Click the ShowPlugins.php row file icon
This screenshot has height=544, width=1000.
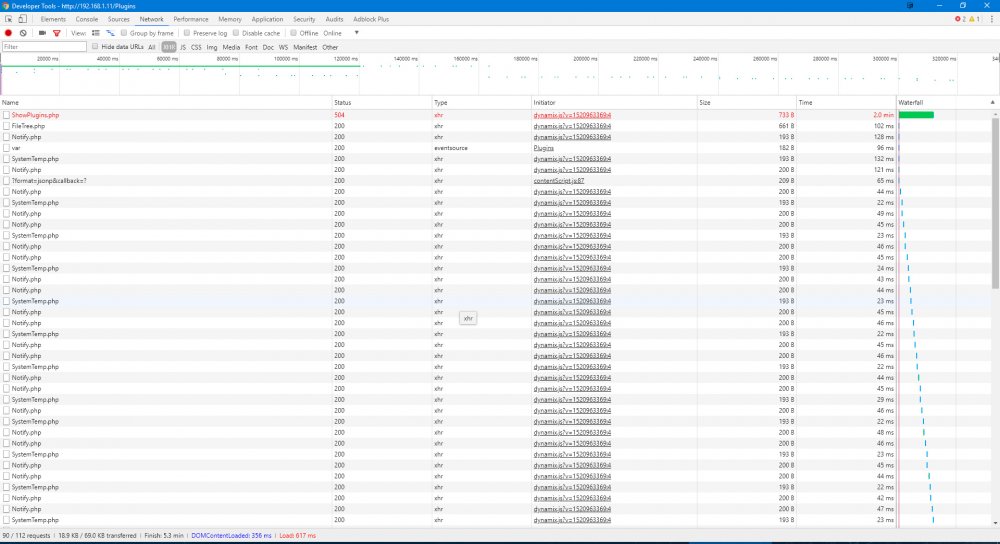[6, 115]
